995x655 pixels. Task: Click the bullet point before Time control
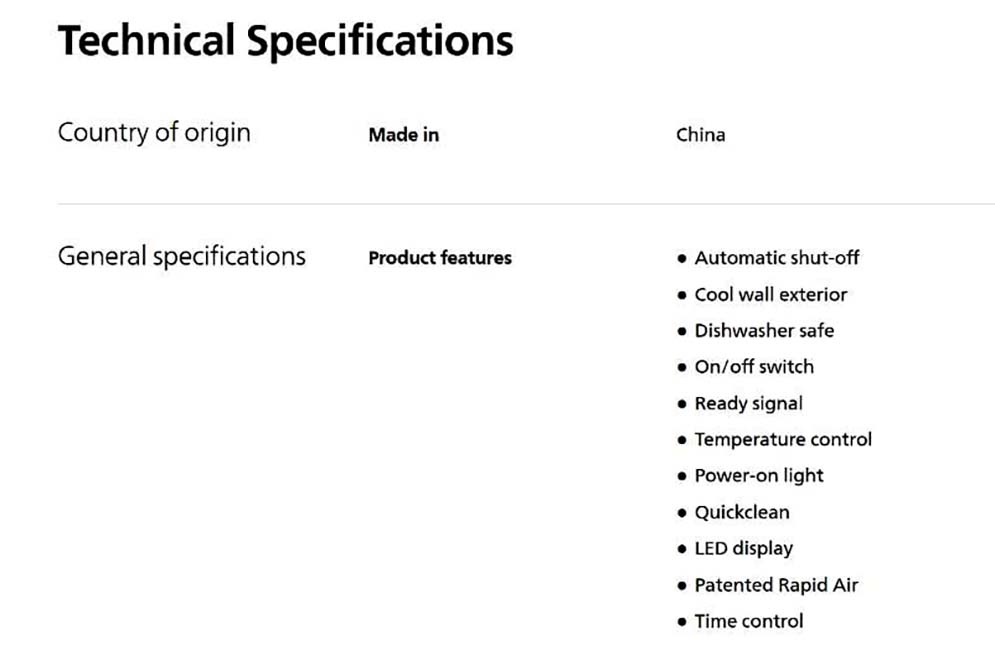[682, 622]
